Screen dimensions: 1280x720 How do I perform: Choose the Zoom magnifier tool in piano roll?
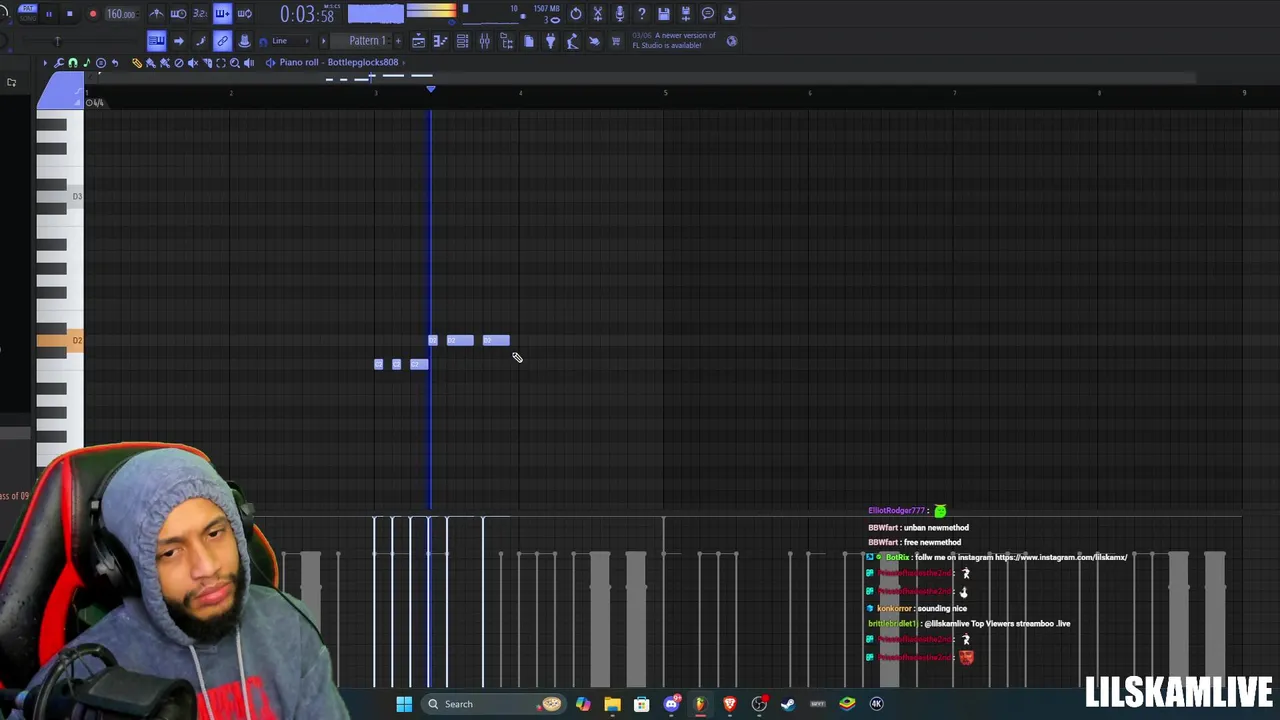pos(235,62)
